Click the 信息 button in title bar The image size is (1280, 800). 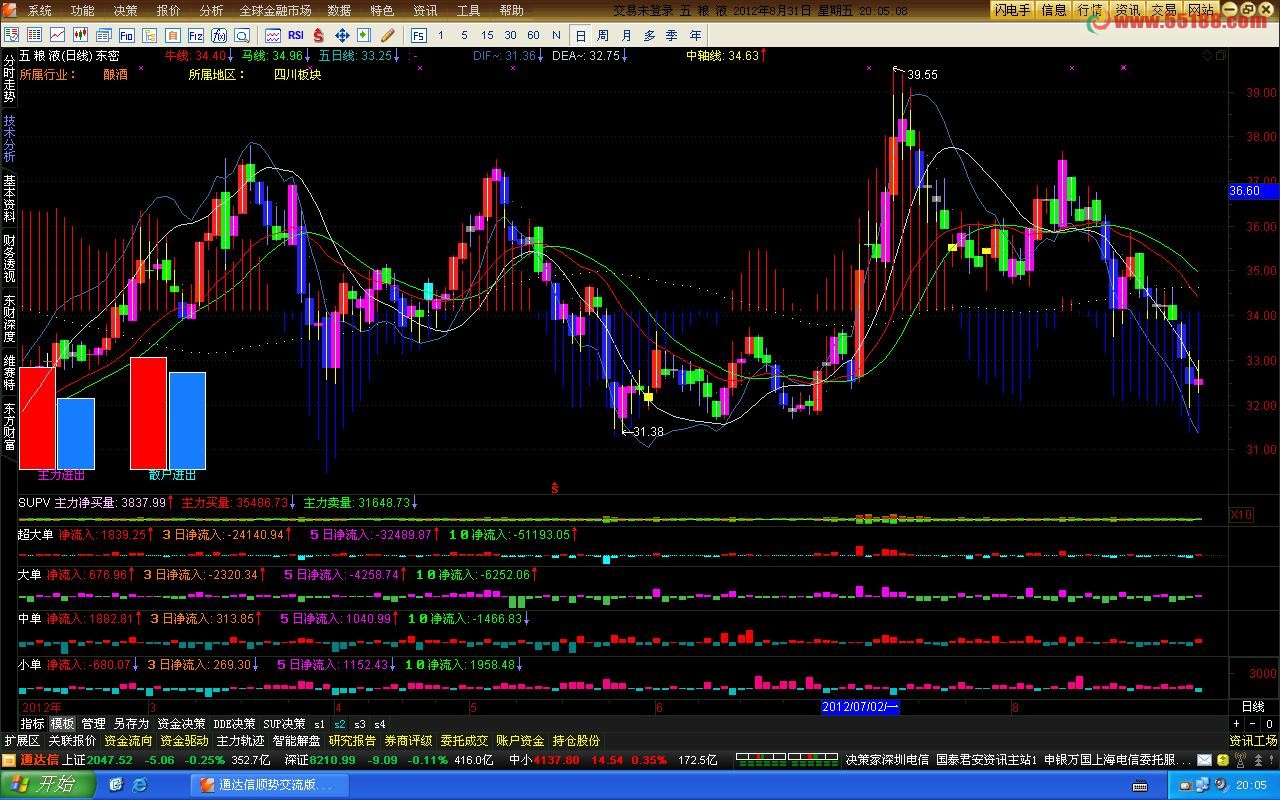[1054, 10]
